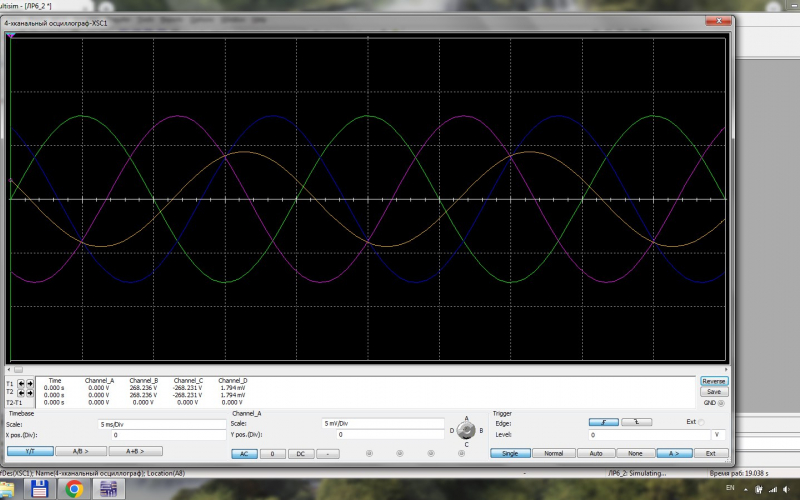Select Normal trigger mode
The width and height of the screenshot is (800, 500).
(554, 453)
